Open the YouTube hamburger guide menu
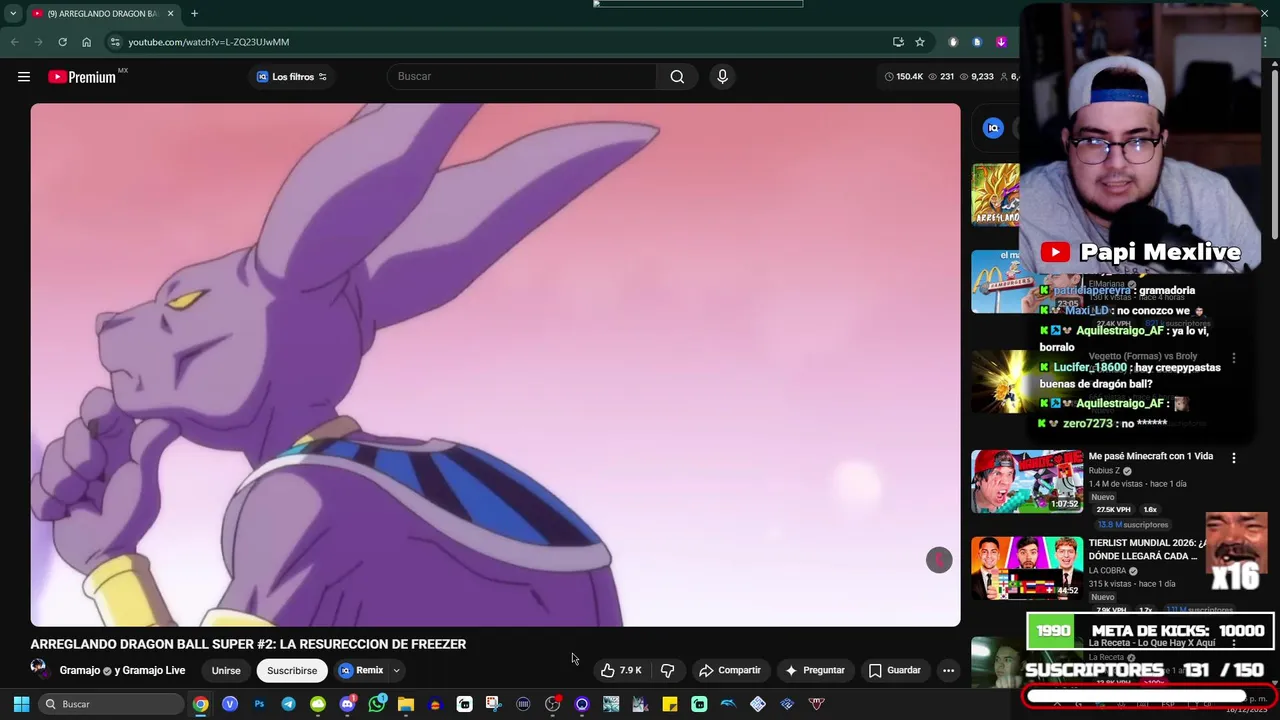 click(24, 77)
